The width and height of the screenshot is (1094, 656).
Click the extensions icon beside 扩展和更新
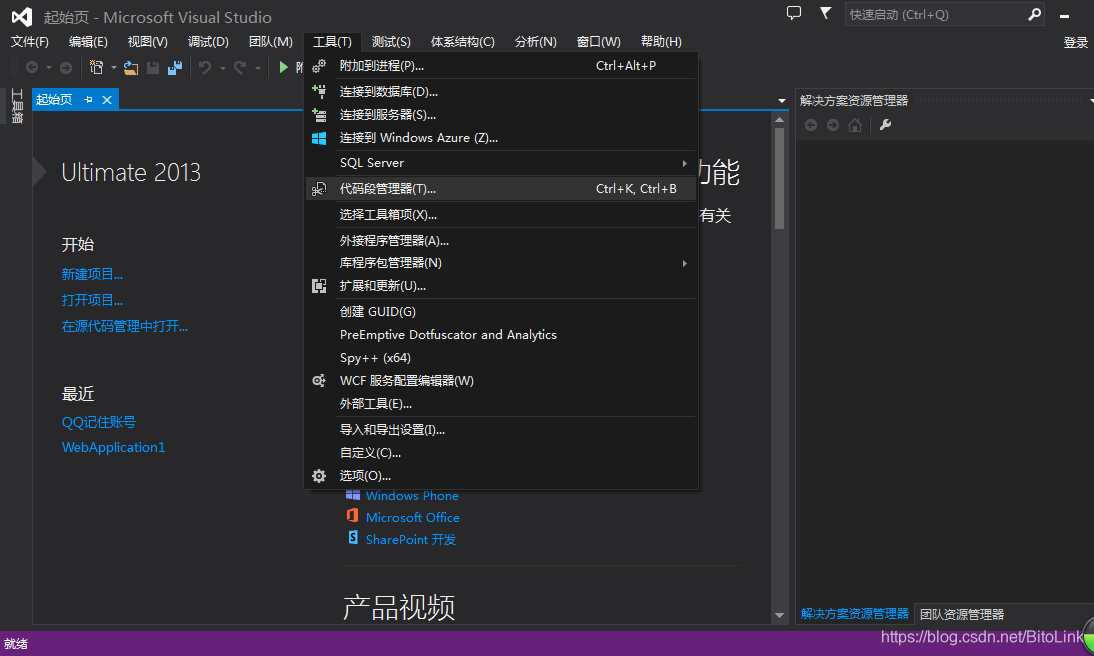319,285
